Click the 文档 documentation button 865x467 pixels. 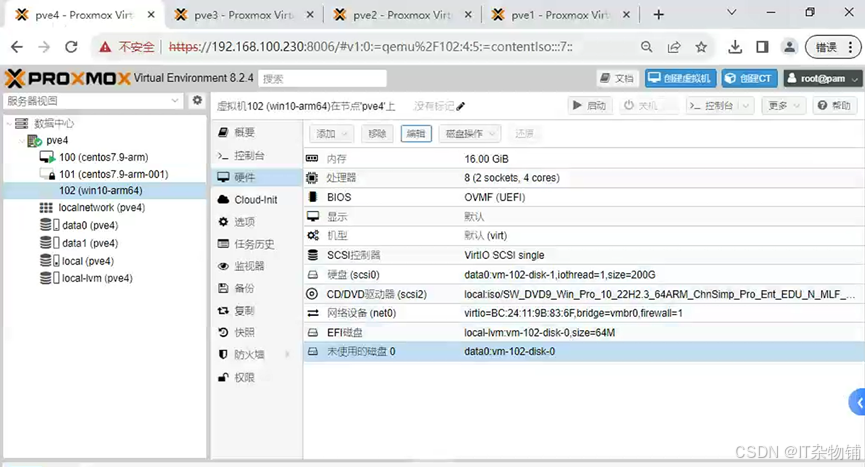617,78
